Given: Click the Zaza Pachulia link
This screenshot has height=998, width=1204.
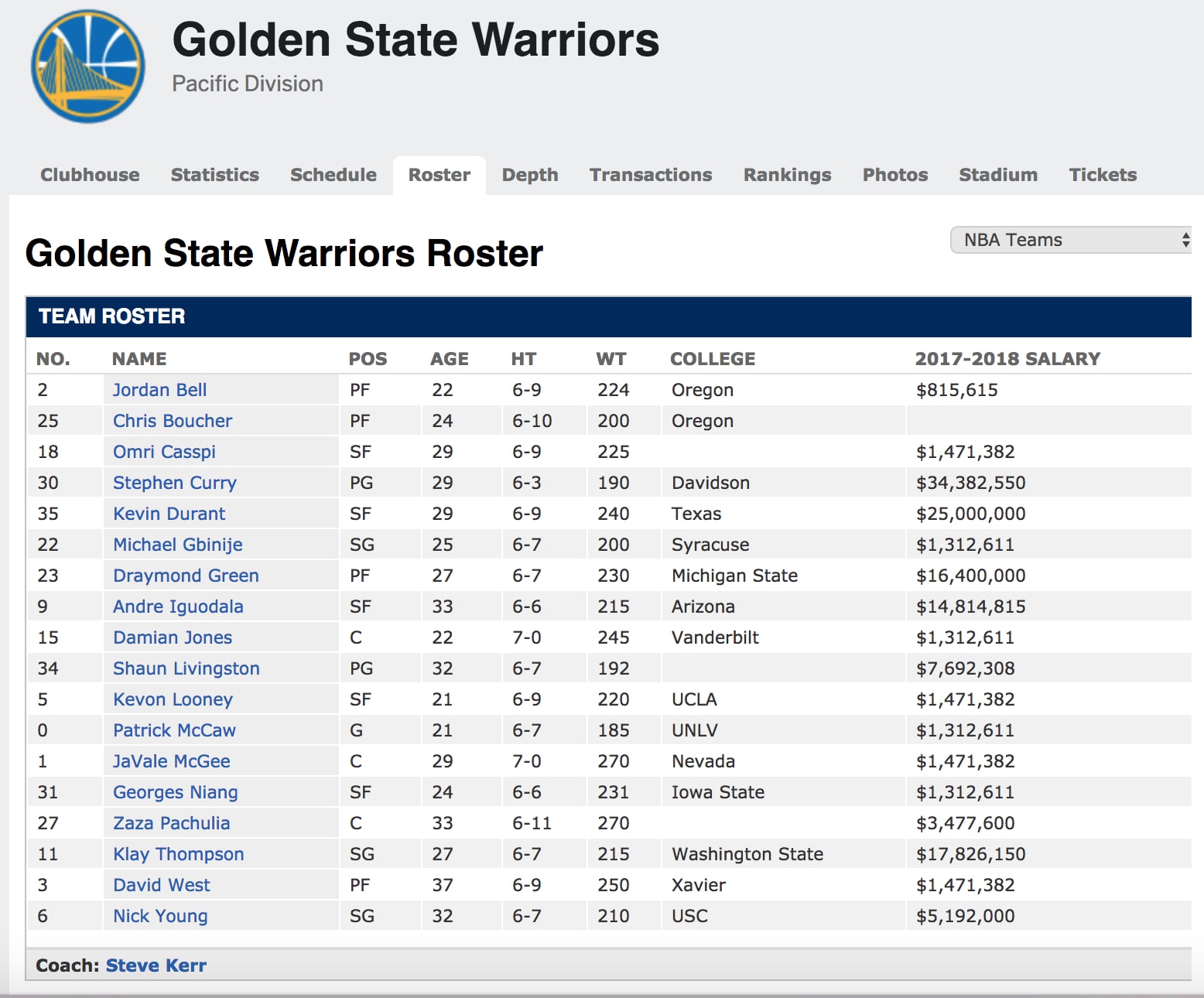Looking at the screenshot, I should (x=171, y=823).
